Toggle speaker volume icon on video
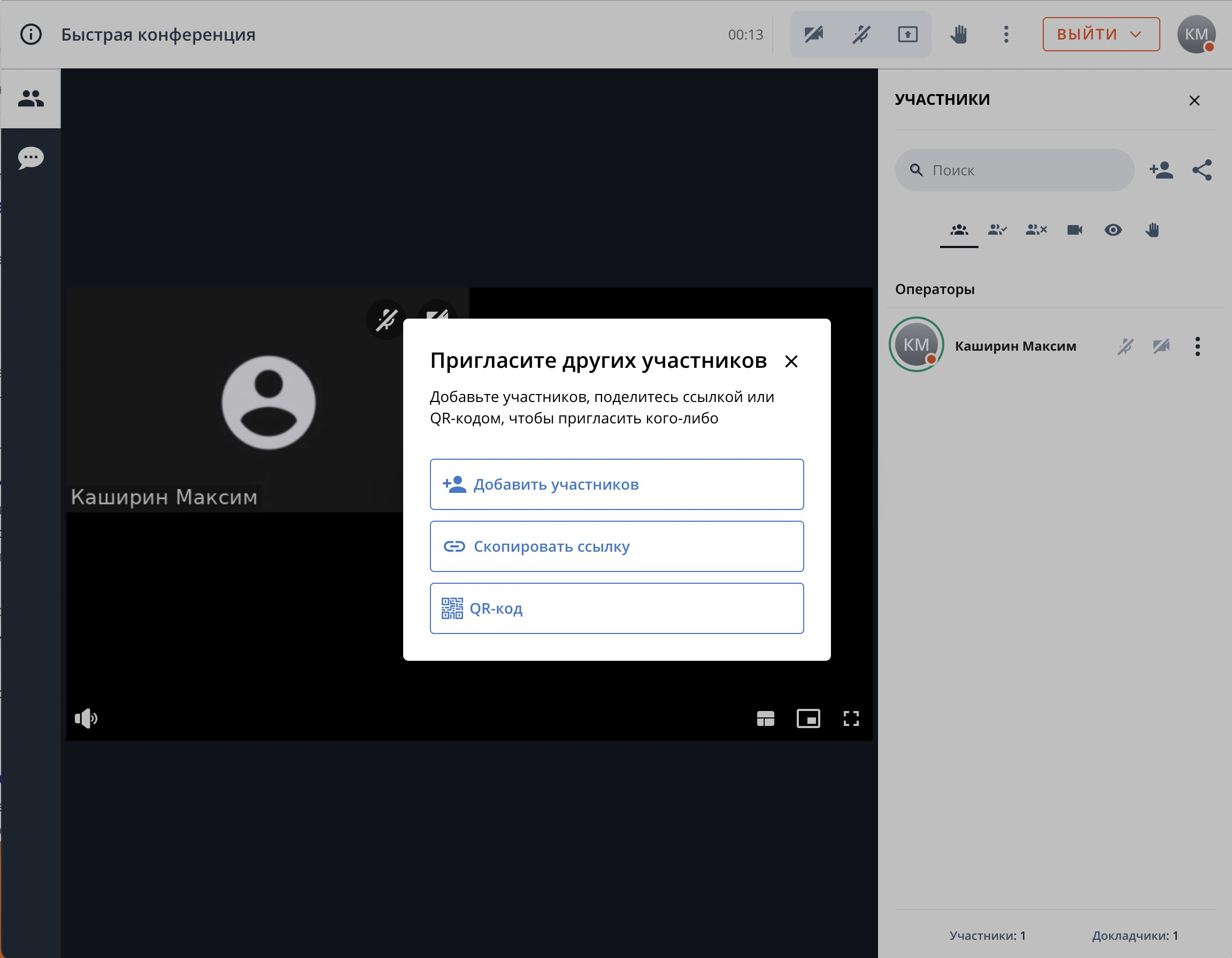Viewport: 1232px width, 958px height. point(86,718)
